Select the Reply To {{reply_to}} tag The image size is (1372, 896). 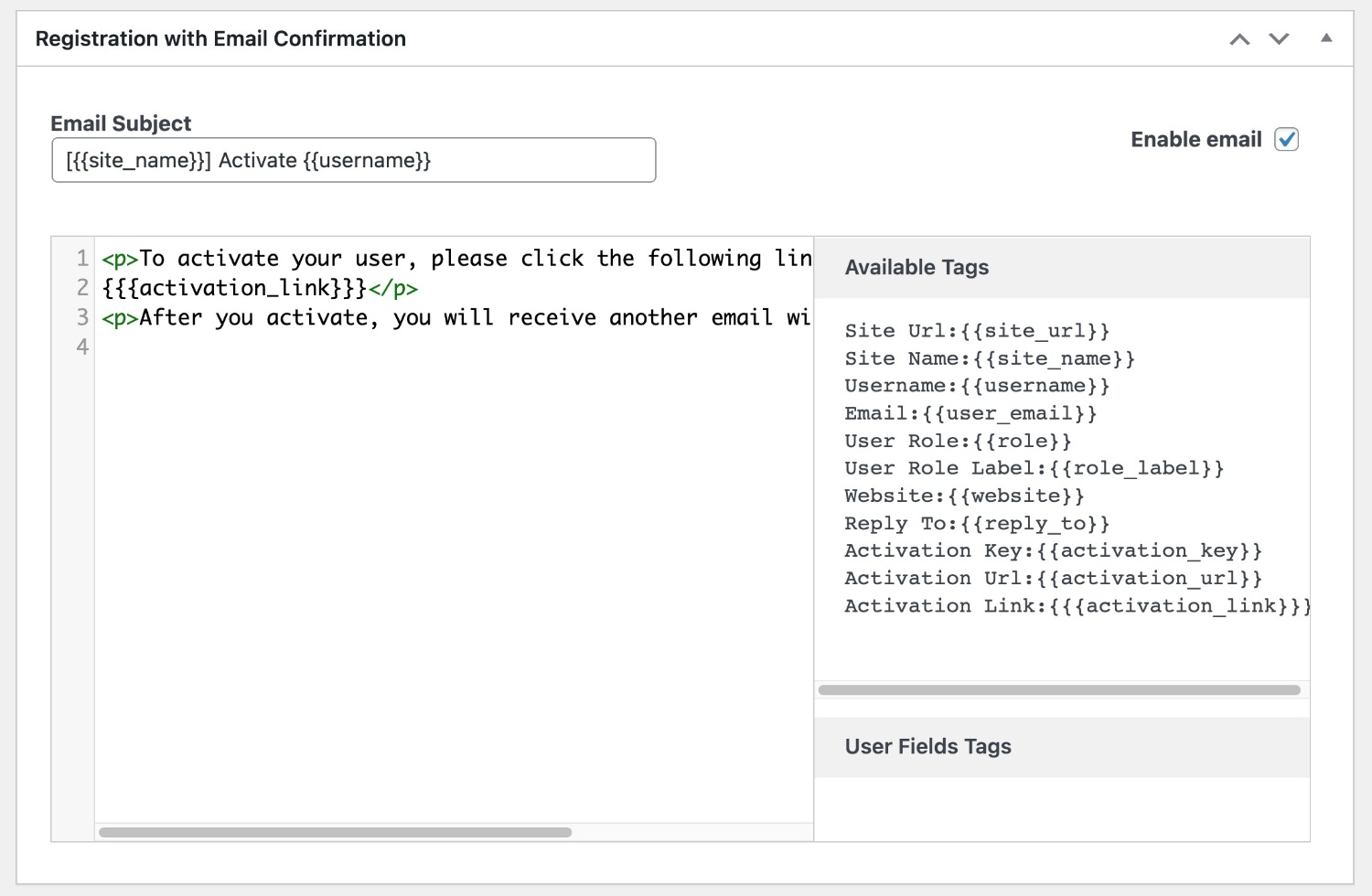(977, 523)
